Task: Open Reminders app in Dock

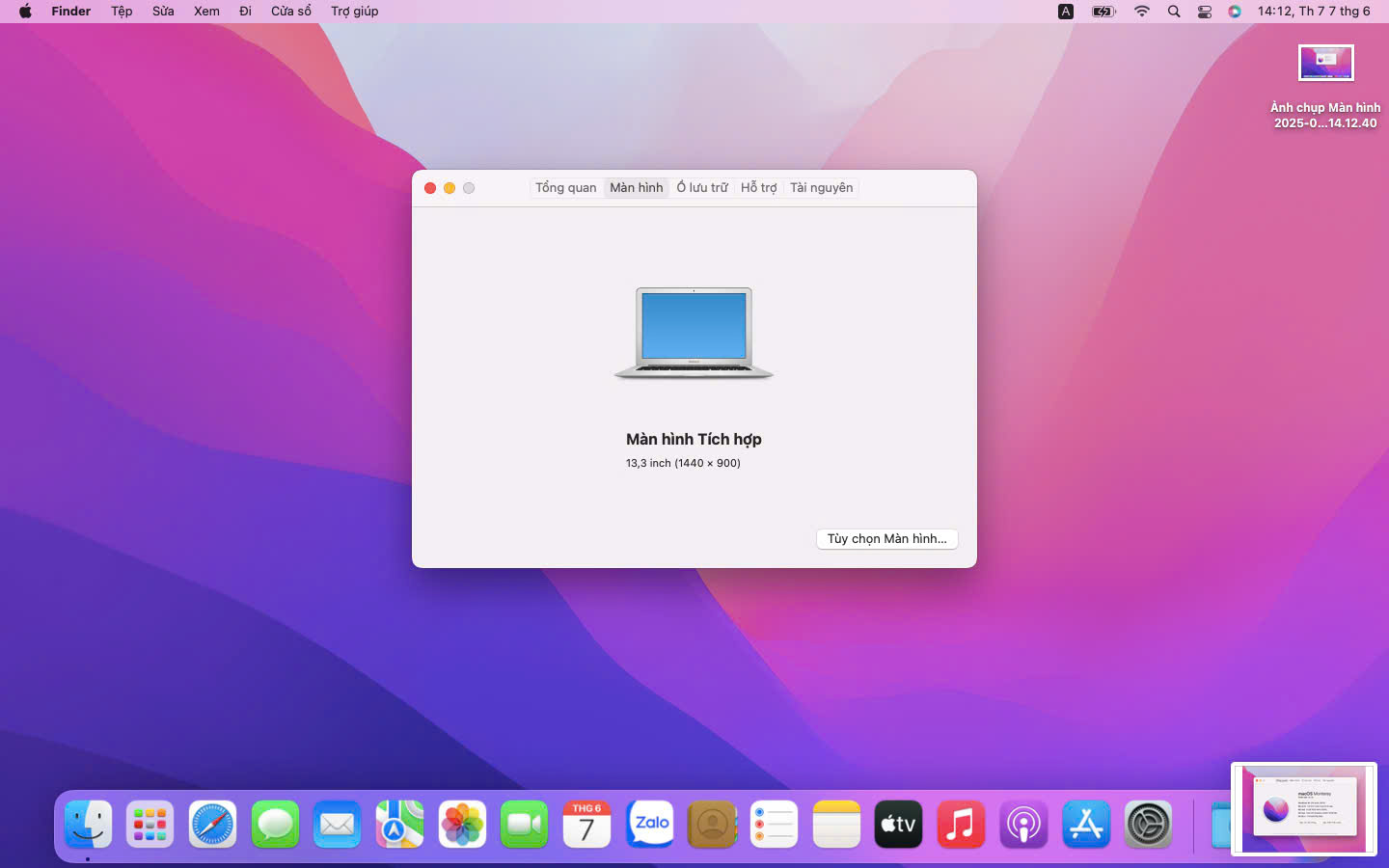Action: 774,825
